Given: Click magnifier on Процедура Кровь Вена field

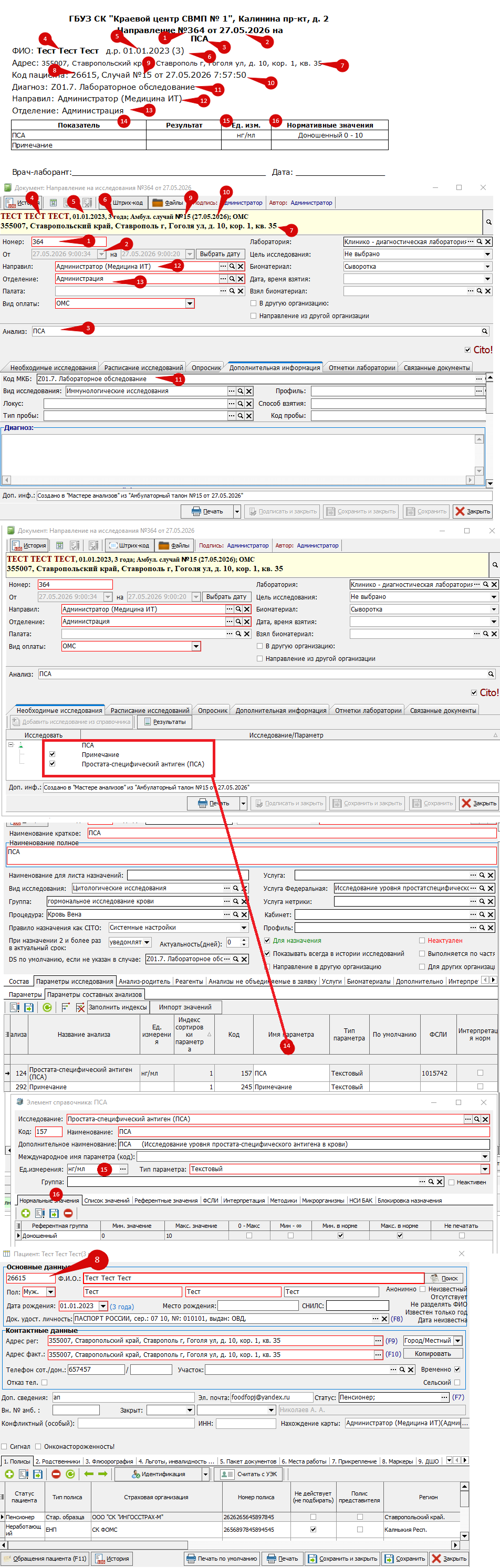Looking at the screenshot, I should click(x=236, y=914).
